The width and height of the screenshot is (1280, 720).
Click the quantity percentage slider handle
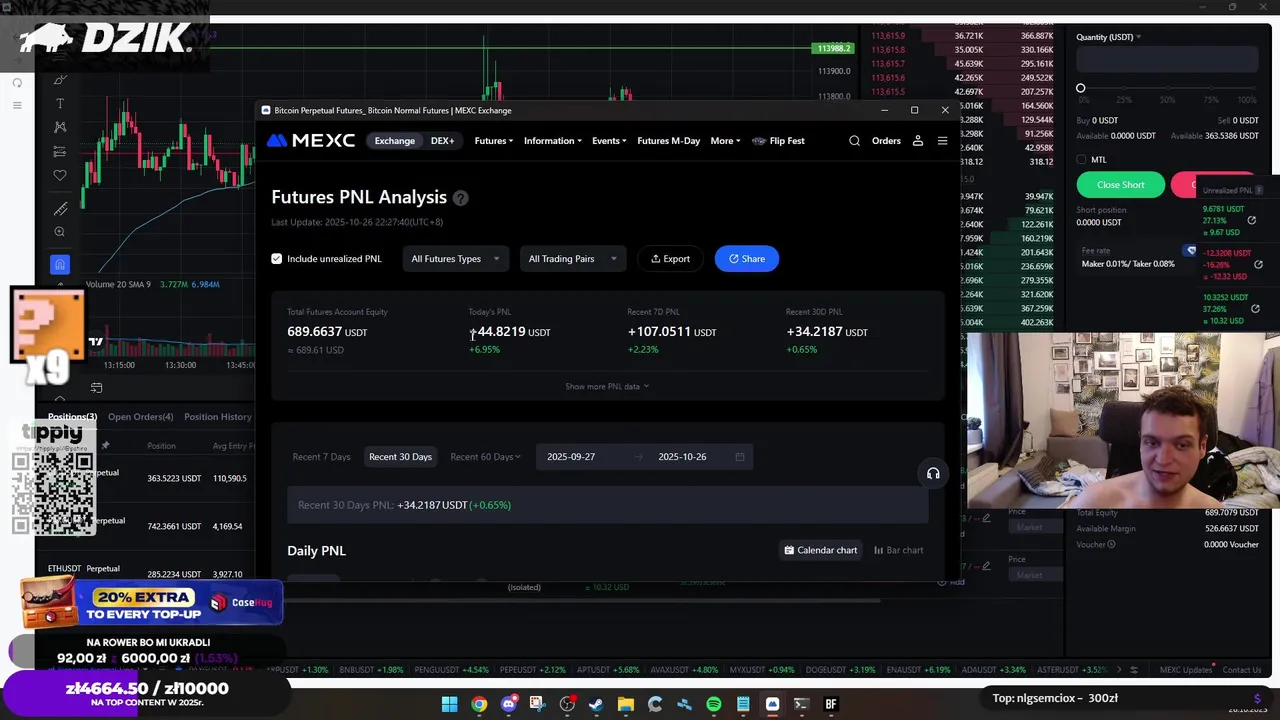[x=1080, y=89]
